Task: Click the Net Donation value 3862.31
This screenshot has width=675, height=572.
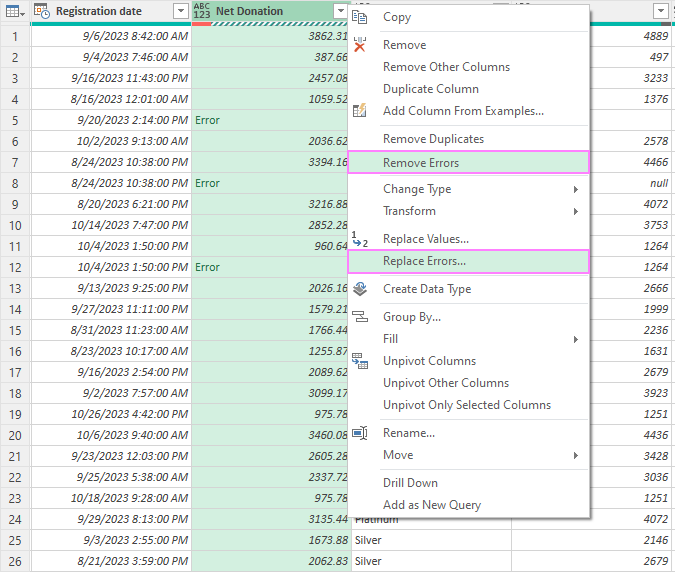Action: [x=270, y=36]
